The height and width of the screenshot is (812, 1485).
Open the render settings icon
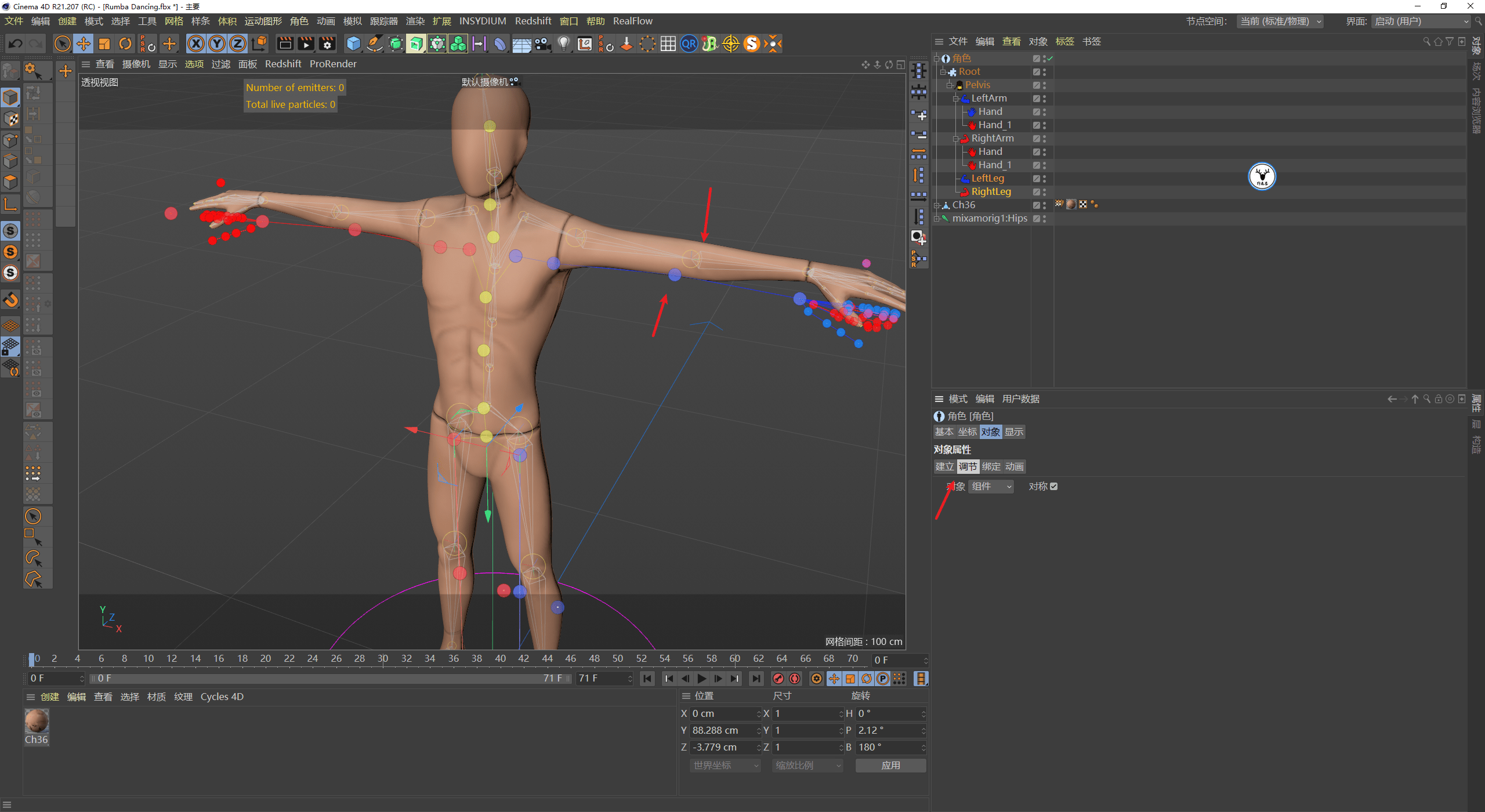pos(327,43)
